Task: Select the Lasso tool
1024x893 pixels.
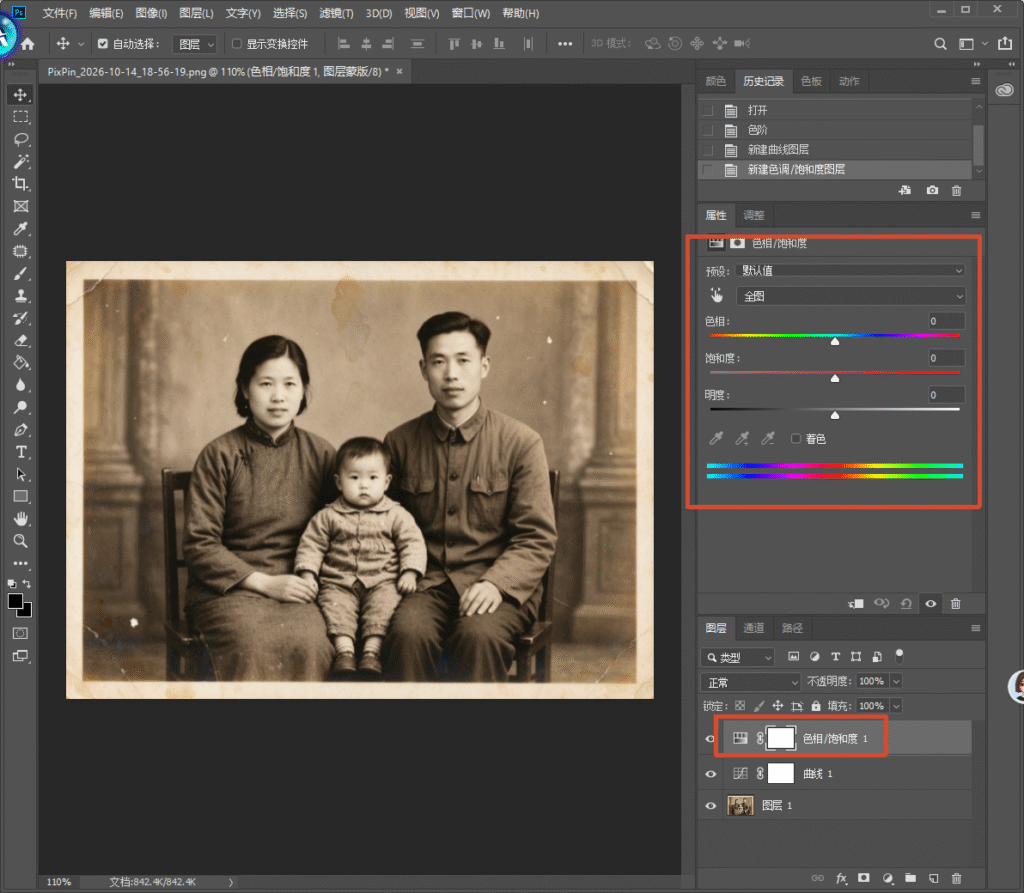Action: [21, 139]
